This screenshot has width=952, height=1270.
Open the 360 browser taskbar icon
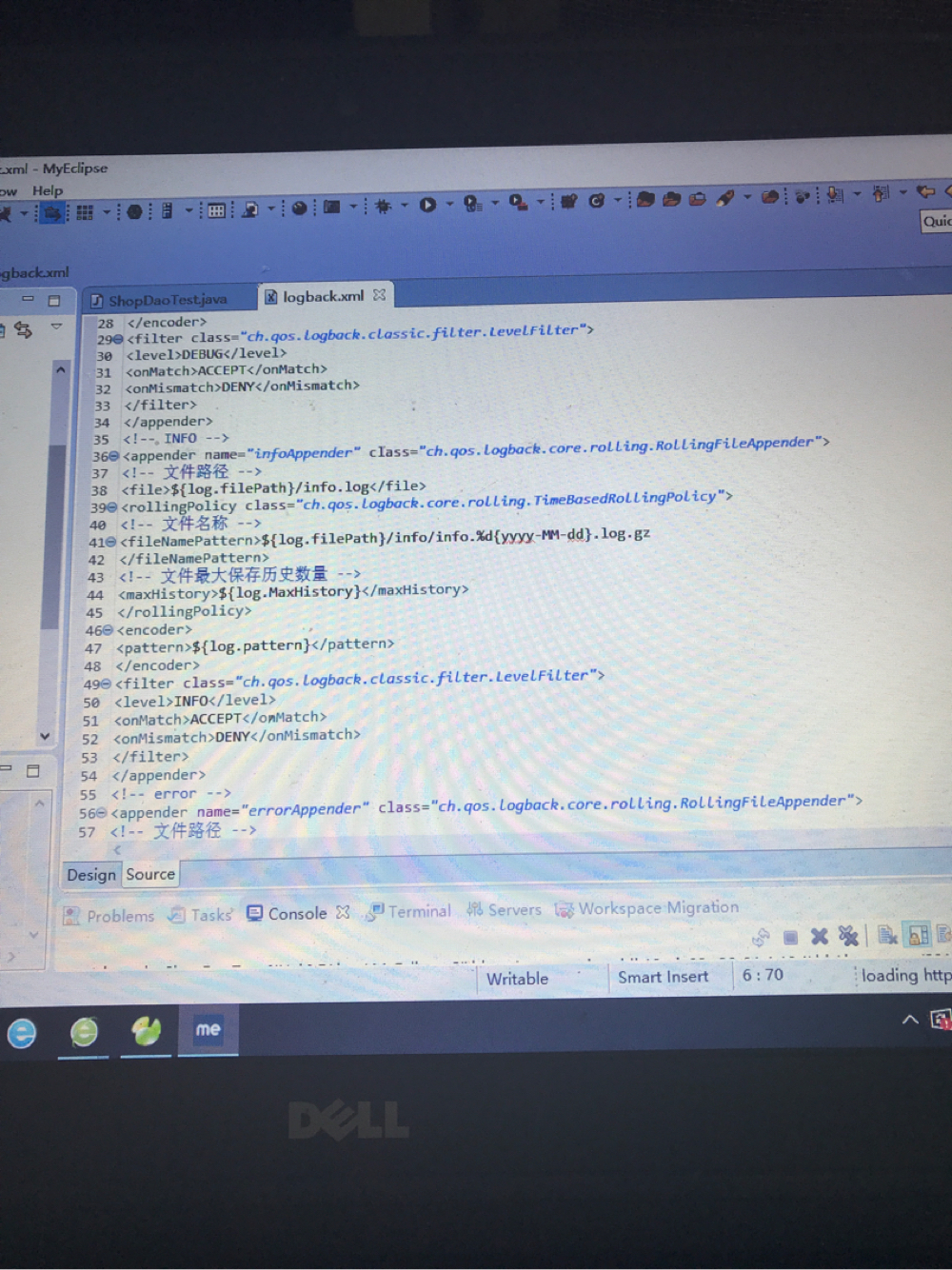click(x=84, y=1032)
